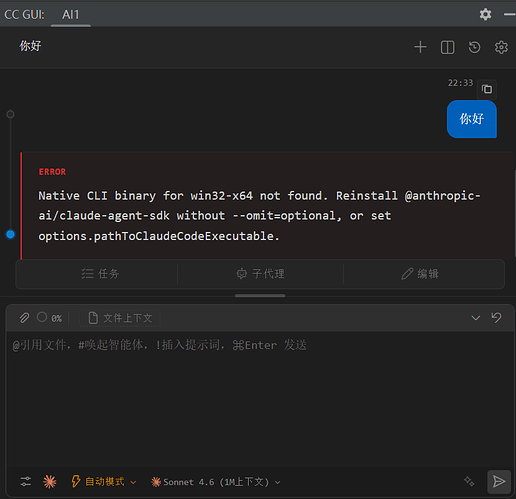516x499 pixels.
Task: Click into the message input field
Action: 260,400
